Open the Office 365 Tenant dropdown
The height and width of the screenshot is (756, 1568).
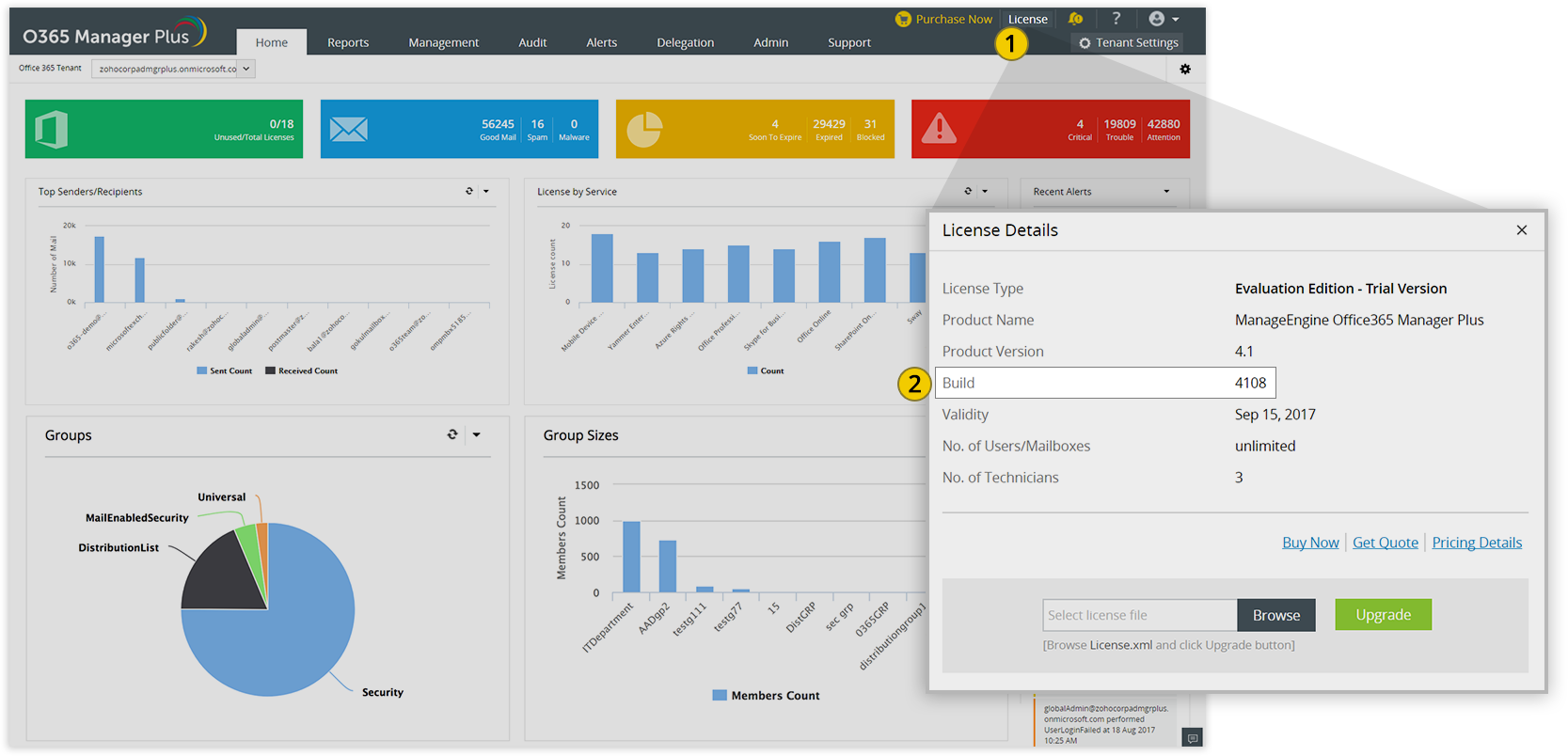point(173,69)
